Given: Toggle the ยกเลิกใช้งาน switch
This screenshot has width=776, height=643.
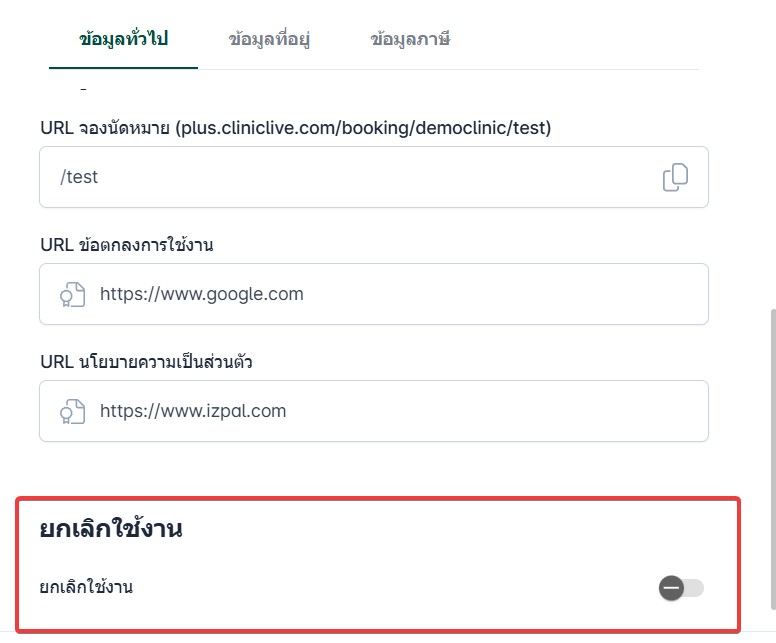Looking at the screenshot, I should (x=681, y=588).
